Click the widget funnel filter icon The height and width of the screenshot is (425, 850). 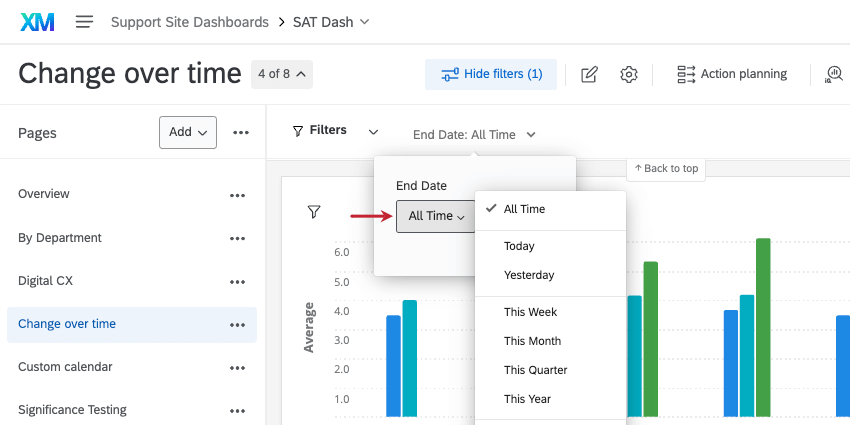314,211
